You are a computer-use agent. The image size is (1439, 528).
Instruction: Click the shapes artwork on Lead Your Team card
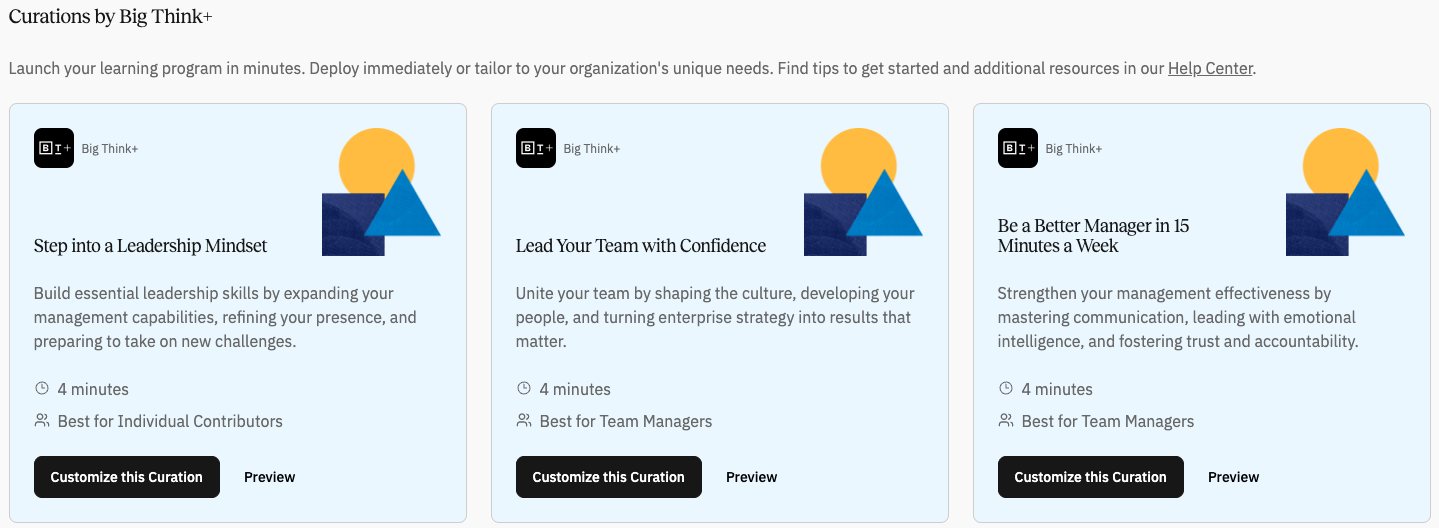click(x=862, y=193)
